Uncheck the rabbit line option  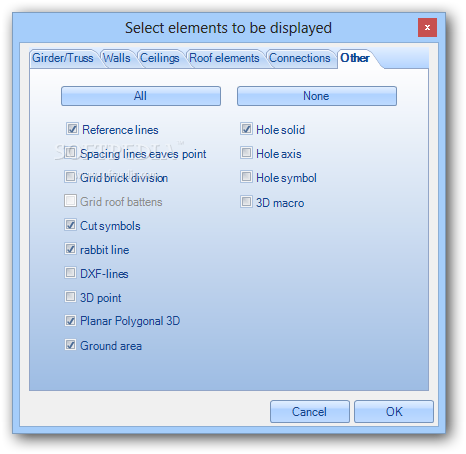(x=70, y=249)
